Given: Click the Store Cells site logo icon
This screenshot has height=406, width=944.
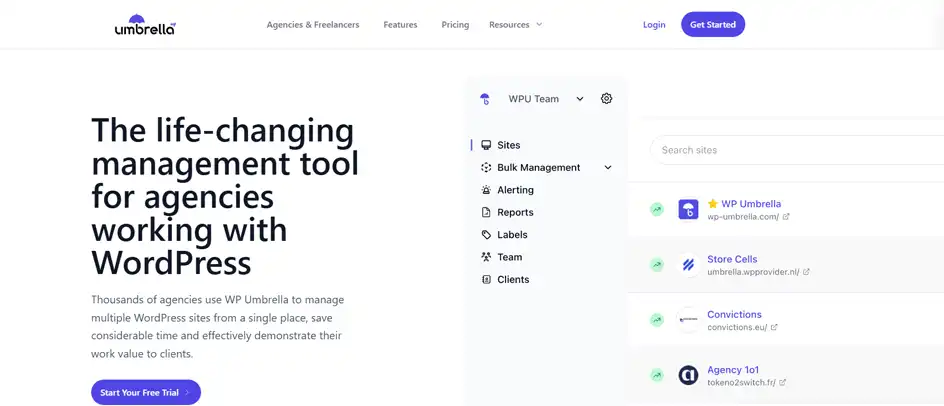Looking at the screenshot, I should (x=688, y=265).
